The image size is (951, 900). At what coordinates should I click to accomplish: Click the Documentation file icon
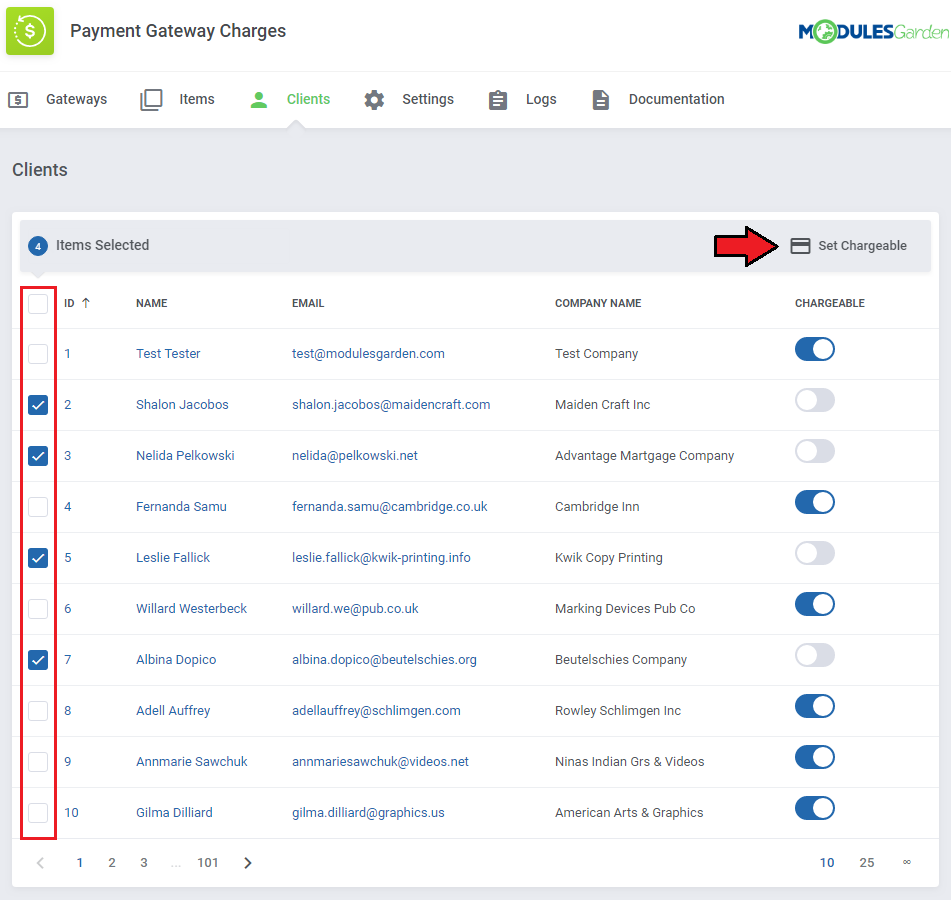600,99
